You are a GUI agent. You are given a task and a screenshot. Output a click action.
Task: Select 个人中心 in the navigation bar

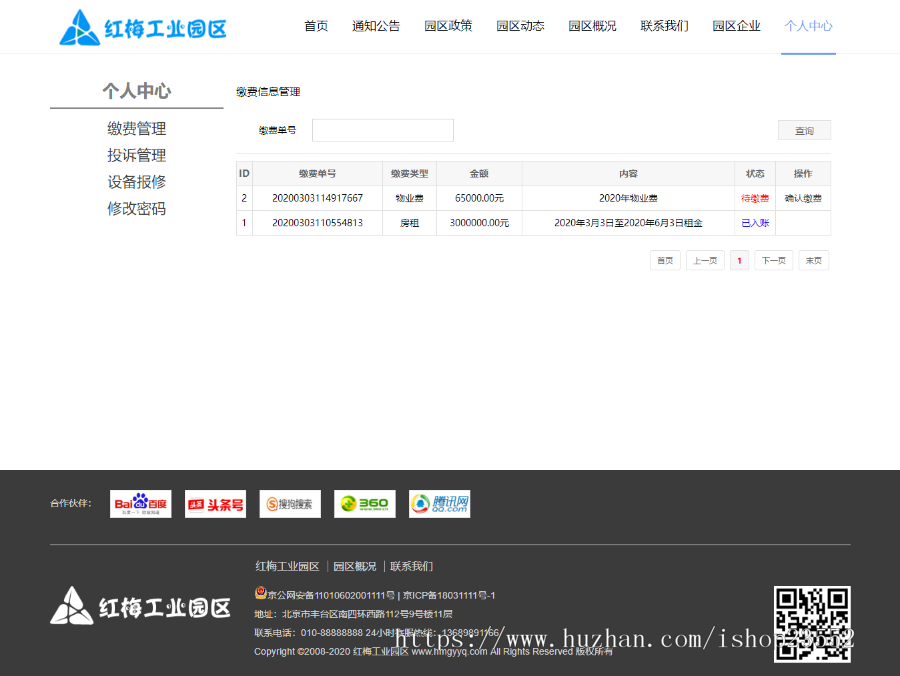coord(808,26)
